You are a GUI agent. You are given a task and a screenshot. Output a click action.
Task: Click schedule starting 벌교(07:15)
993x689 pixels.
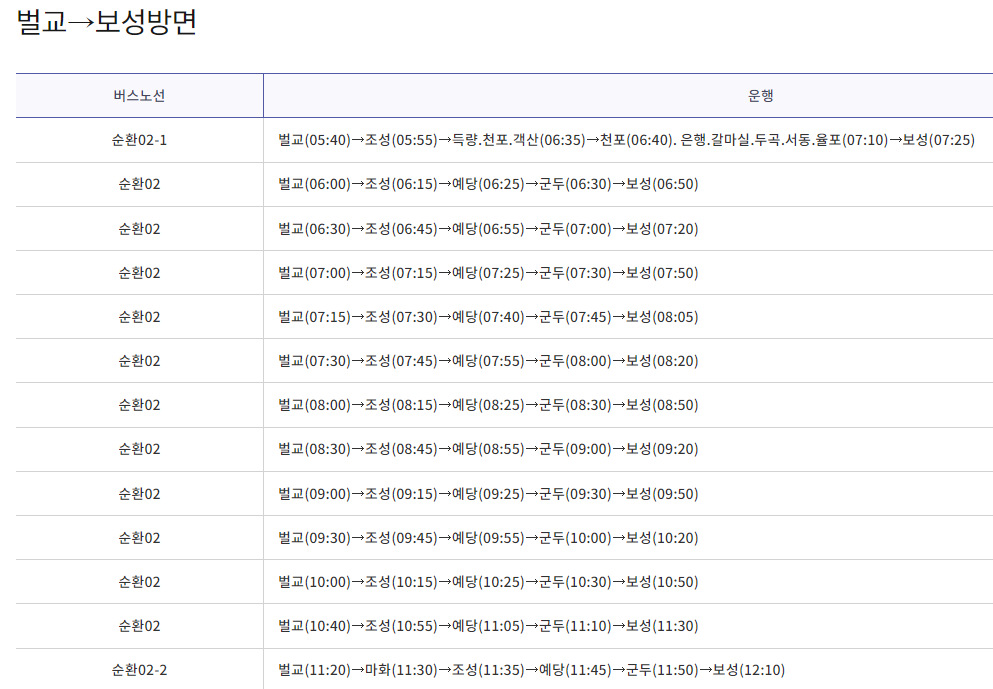coord(488,317)
